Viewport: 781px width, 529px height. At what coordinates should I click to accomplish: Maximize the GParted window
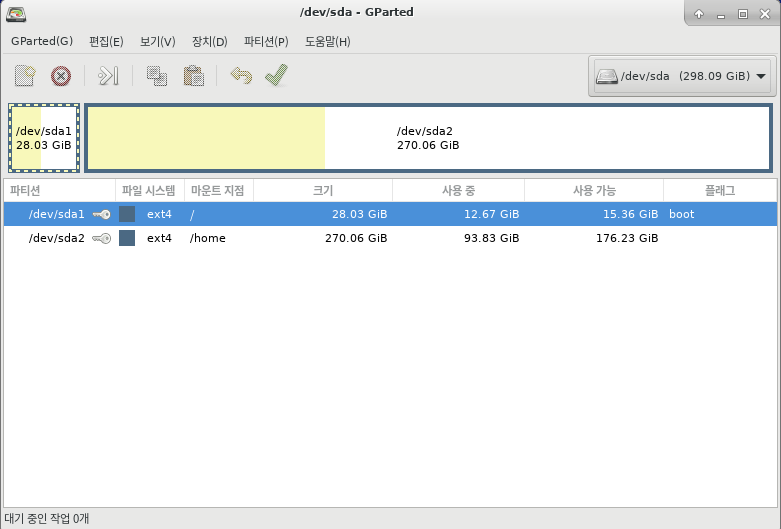[x=743, y=14]
